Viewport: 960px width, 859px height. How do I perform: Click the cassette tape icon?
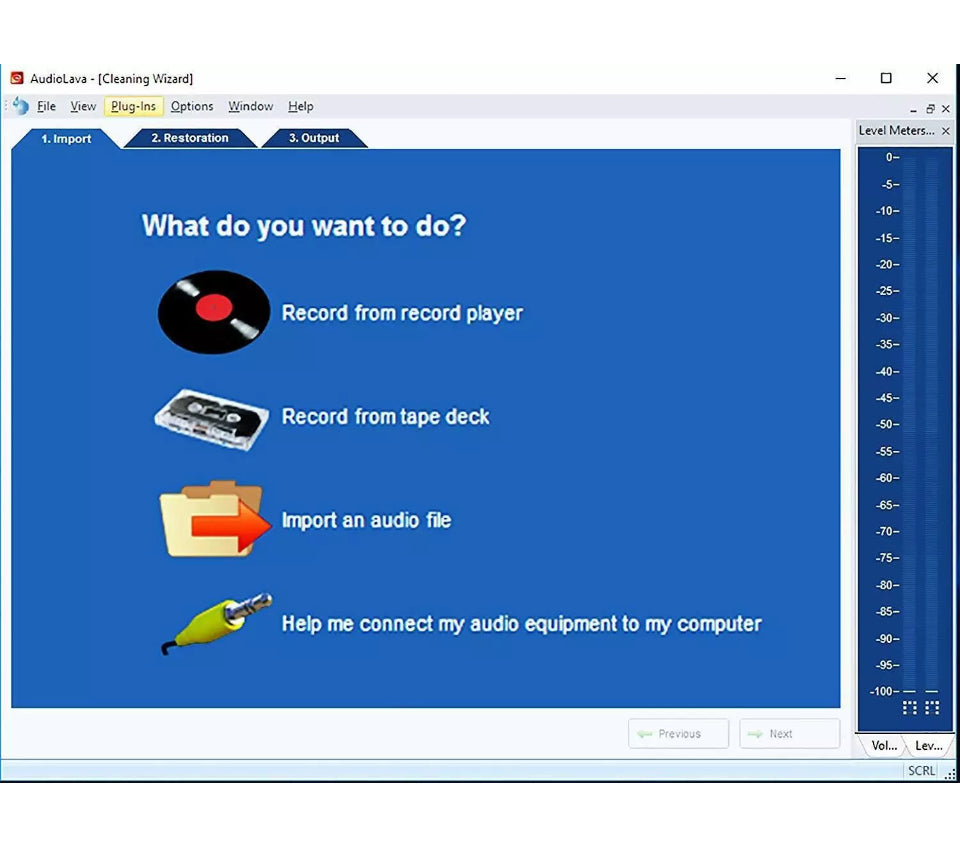tap(211, 417)
